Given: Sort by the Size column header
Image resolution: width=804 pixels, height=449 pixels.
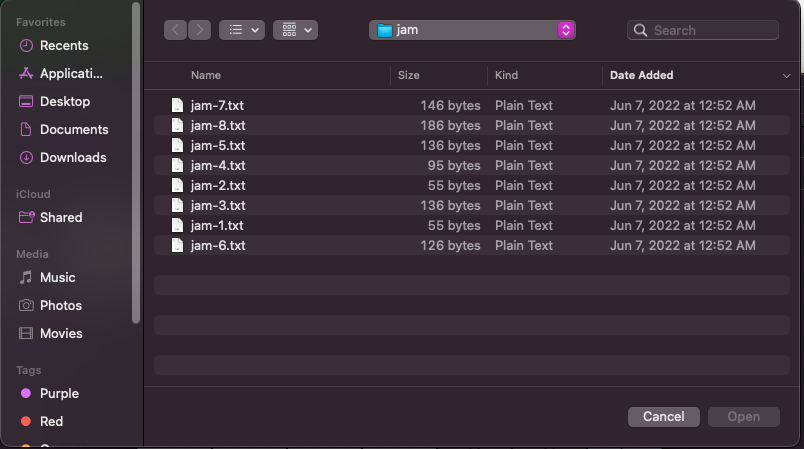Looking at the screenshot, I should click(409, 75).
